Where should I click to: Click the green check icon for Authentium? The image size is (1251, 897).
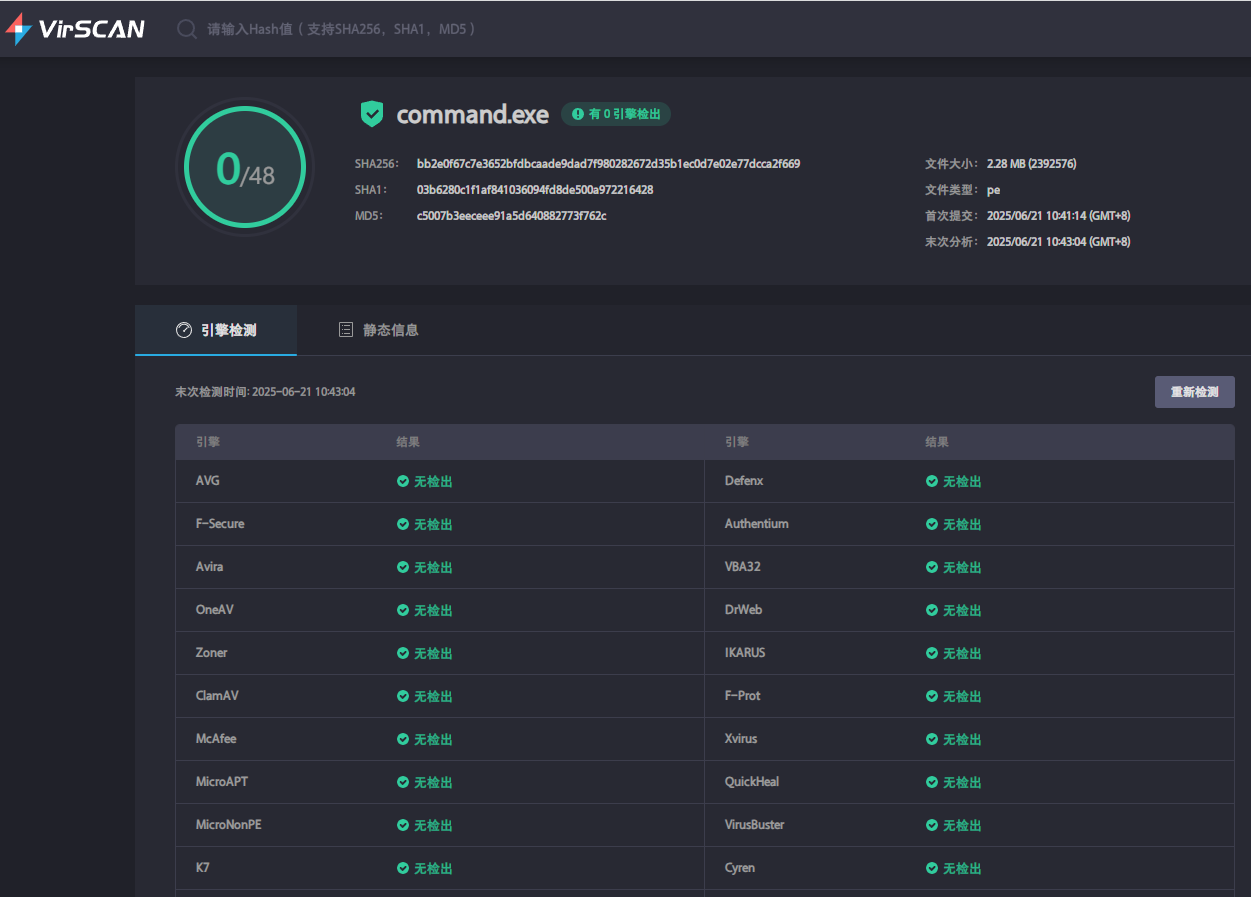932,524
